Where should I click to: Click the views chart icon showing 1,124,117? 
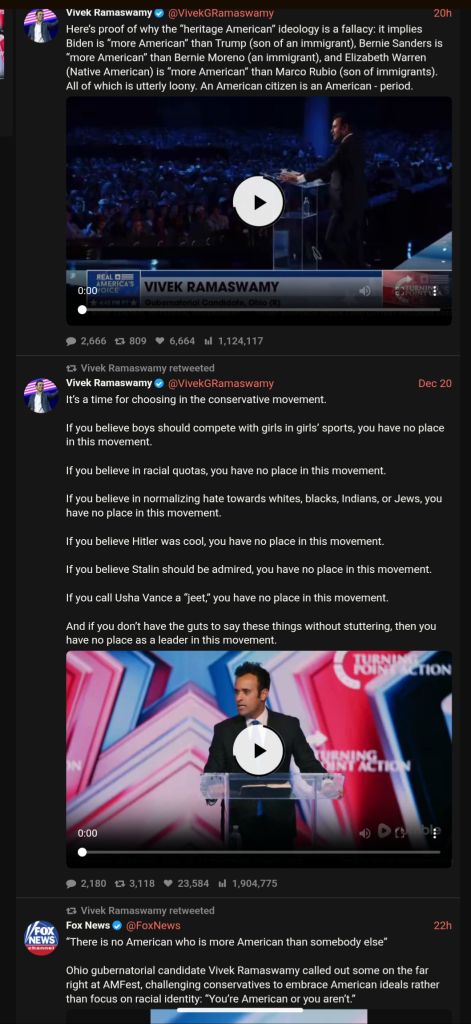click(208, 341)
